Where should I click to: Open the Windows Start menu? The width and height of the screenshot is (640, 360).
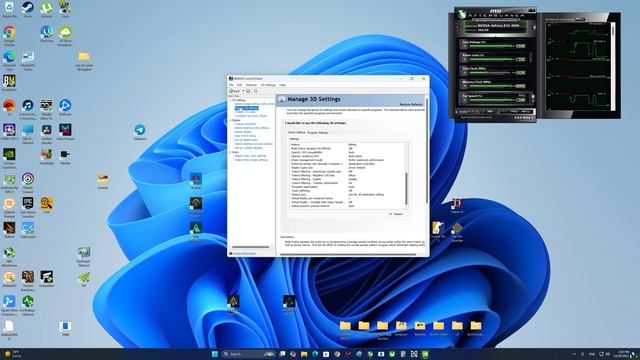coord(215,354)
